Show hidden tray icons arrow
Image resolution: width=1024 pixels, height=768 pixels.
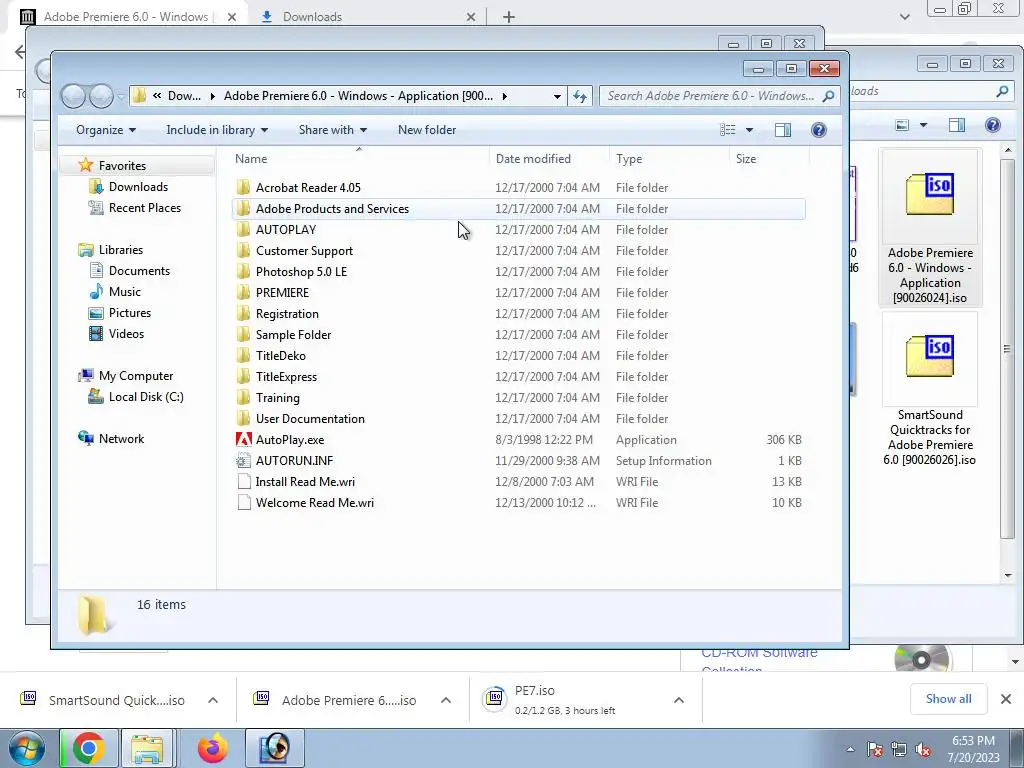coord(850,749)
